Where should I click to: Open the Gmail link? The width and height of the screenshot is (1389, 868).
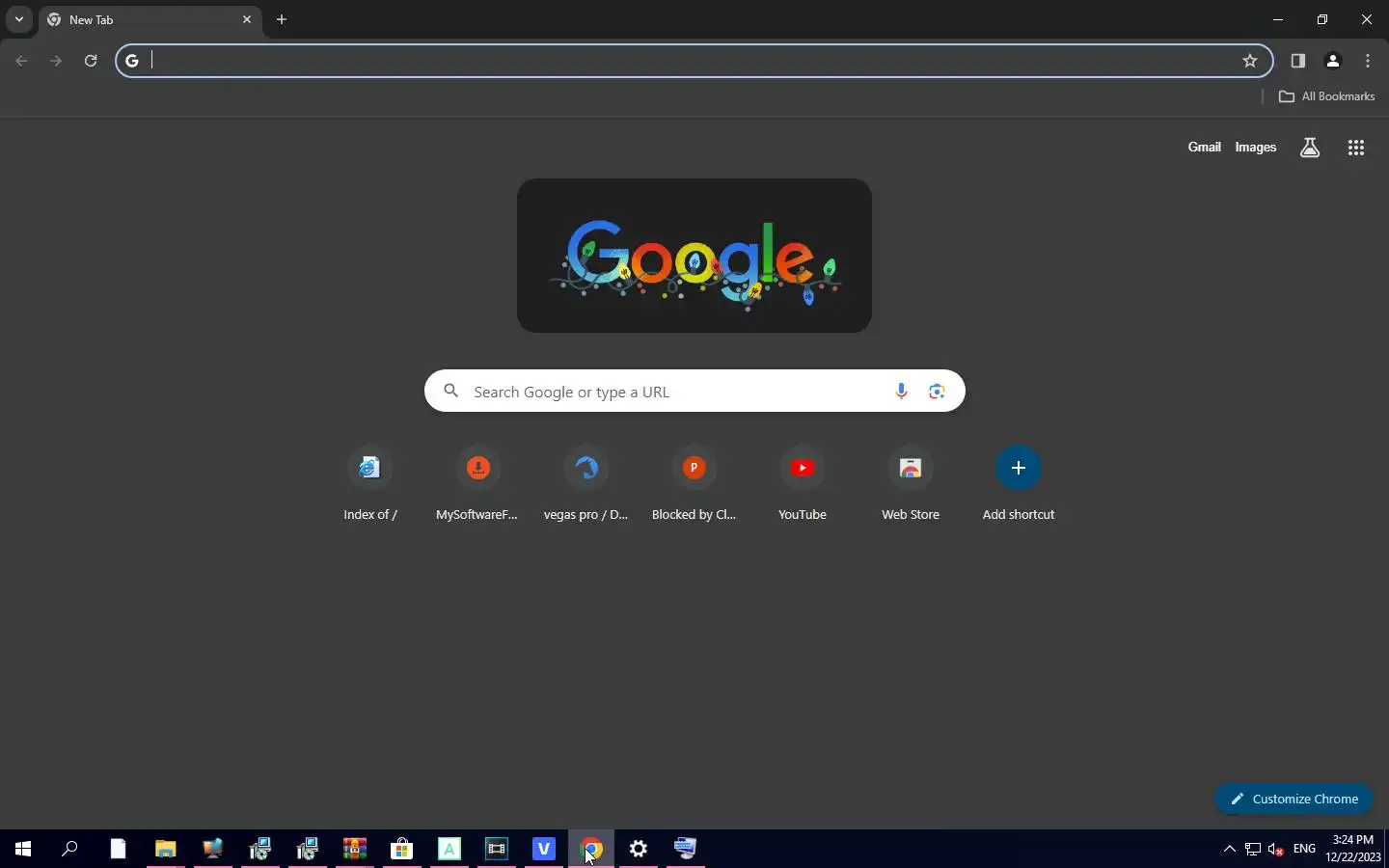(x=1204, y=148)
